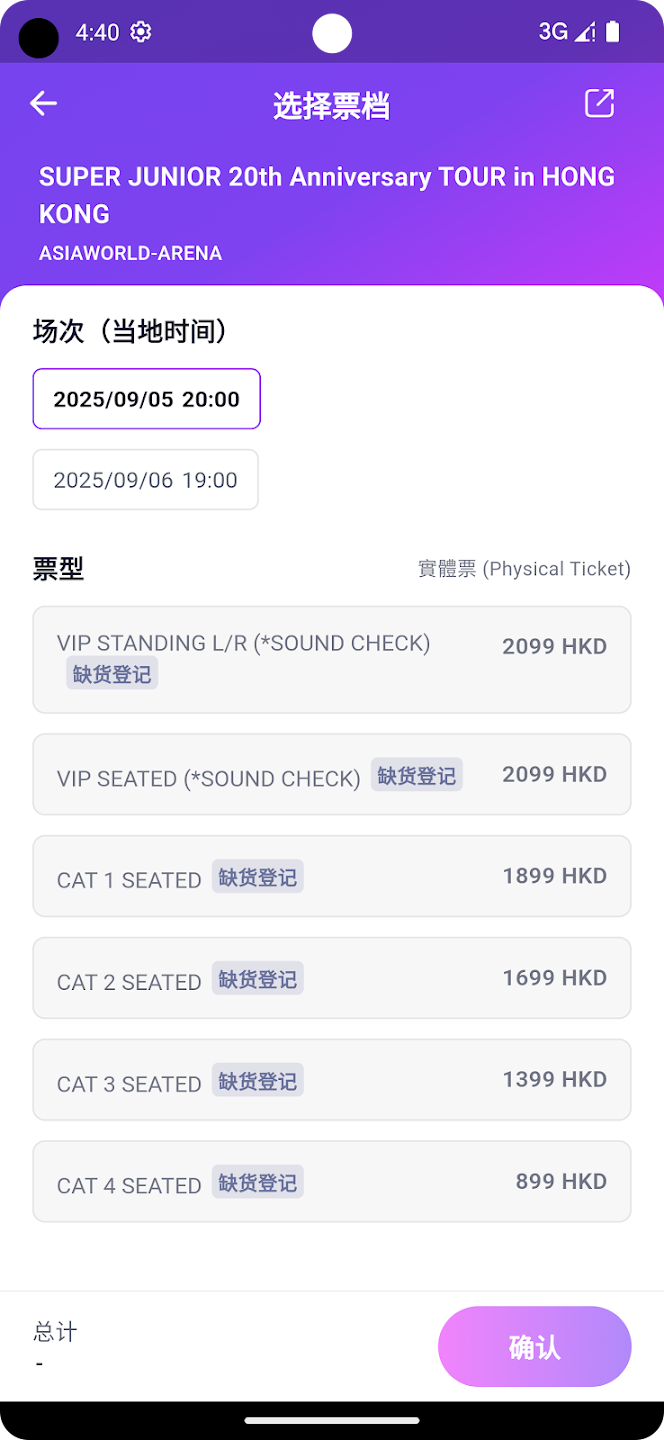This screenshot has height=1440, width=664.
Task: Open the share icon in header
Action: [x=599, y=103]
